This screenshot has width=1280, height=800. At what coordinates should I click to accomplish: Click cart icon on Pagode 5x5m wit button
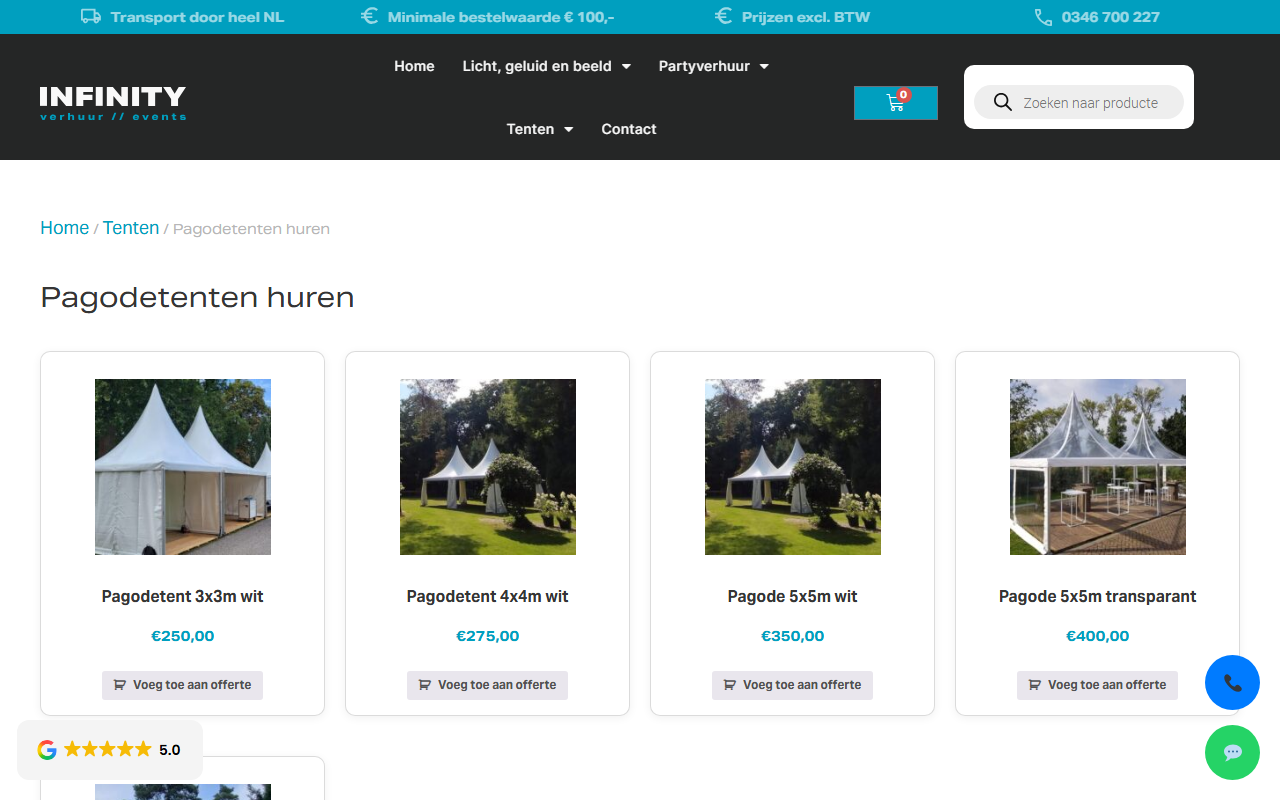pos(730,685)
